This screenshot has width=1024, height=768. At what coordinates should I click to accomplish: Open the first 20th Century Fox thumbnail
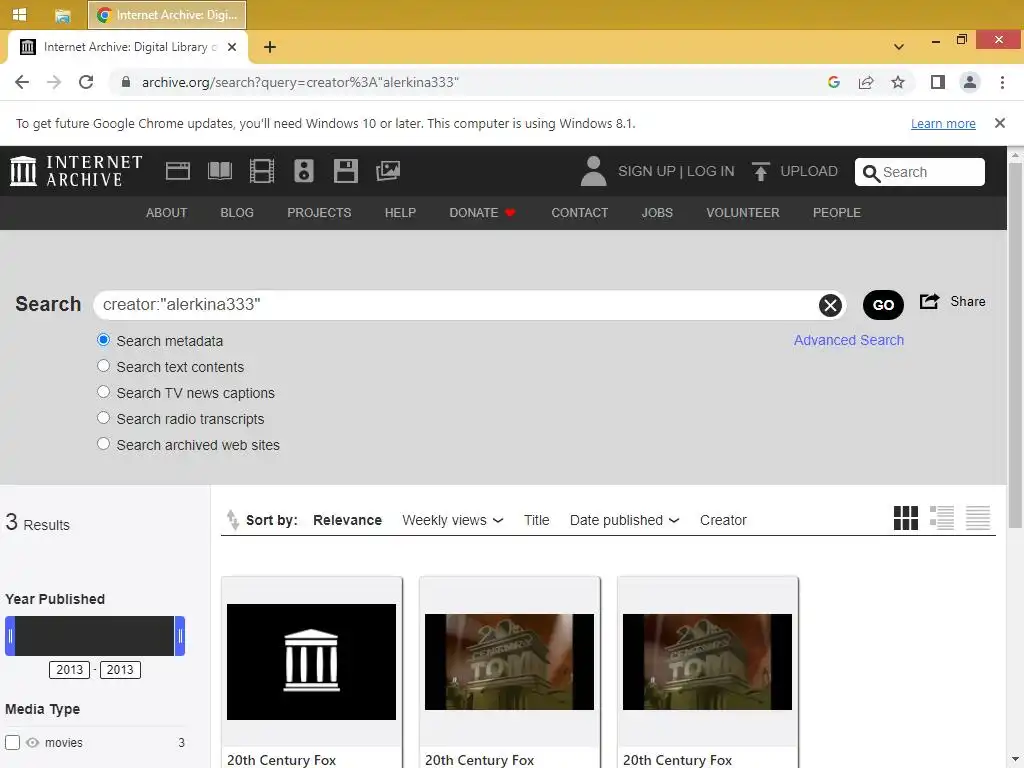[x=312, y=662]
